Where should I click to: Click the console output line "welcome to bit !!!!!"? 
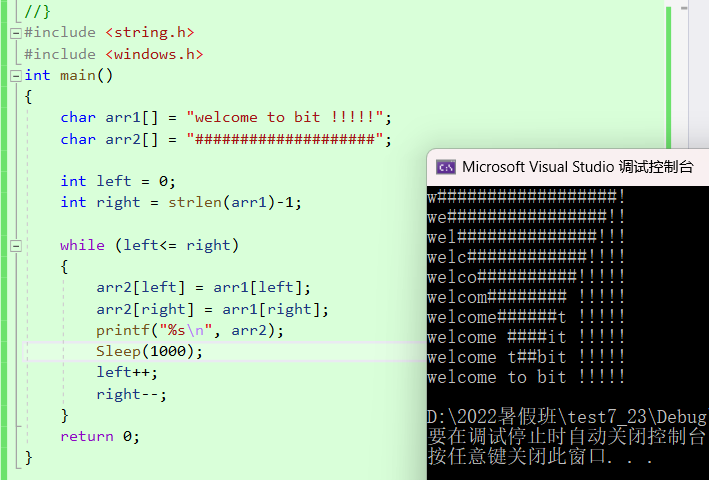526,377
